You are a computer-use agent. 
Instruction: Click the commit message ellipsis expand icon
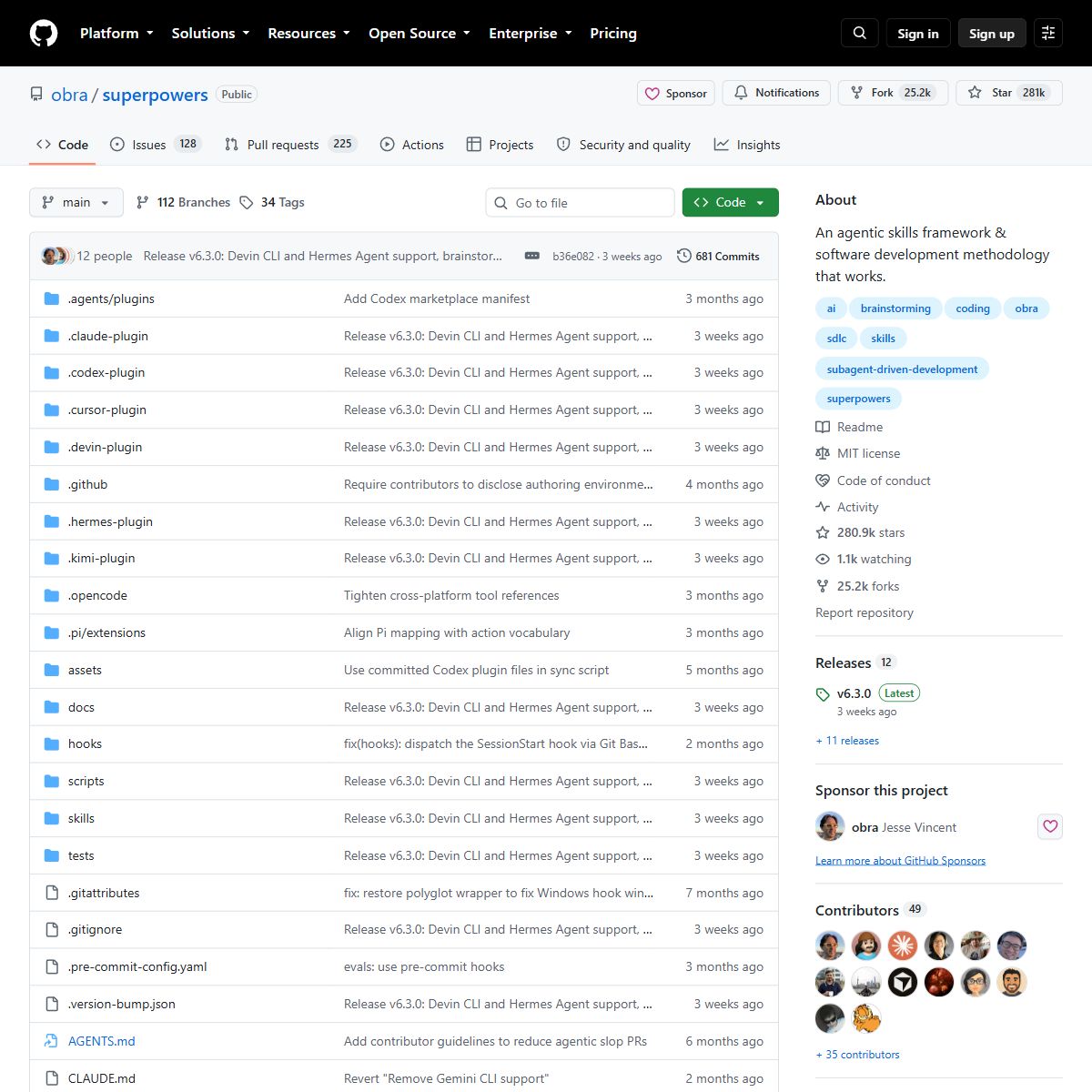(532, 256)
